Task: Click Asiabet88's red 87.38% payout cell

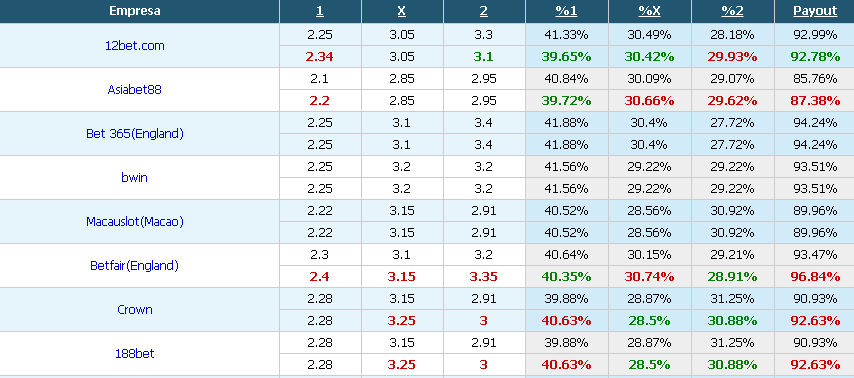Action: [815, 101]
